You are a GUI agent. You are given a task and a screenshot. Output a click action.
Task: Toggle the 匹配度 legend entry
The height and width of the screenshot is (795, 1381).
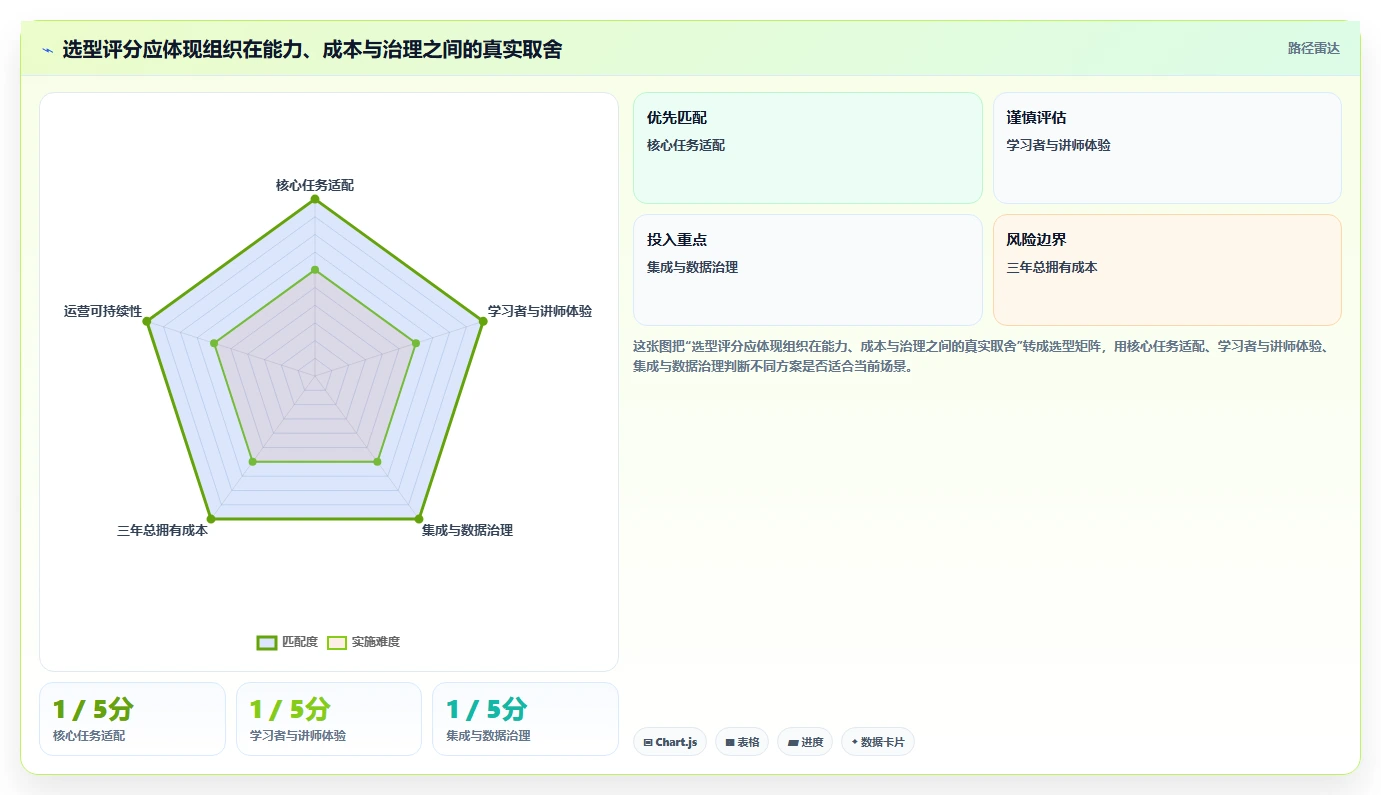point(287,642)
